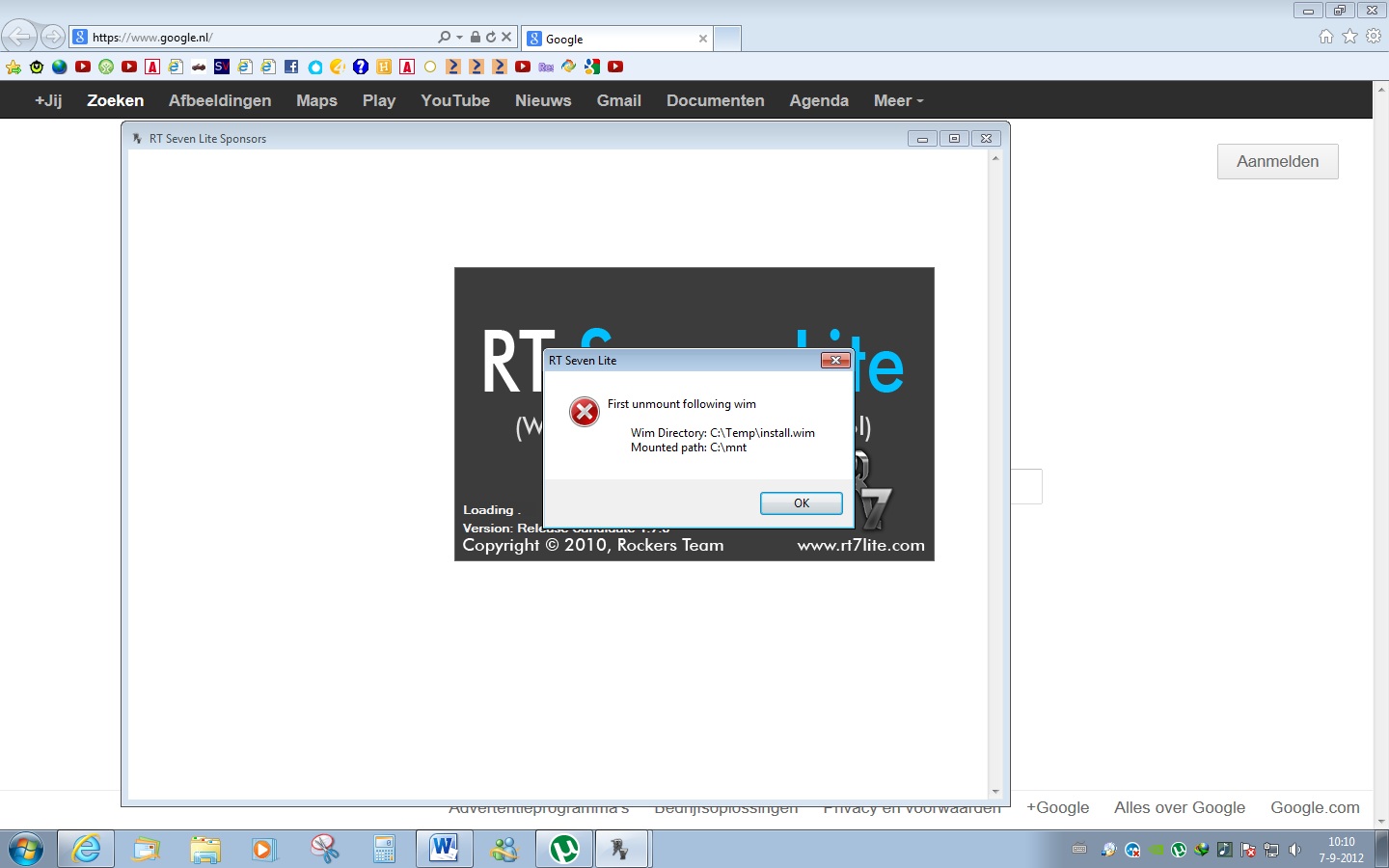Open the purple Res favorite icon
Image resolution: width=1389 pixels, height=868 pixels.
point(546,67)
